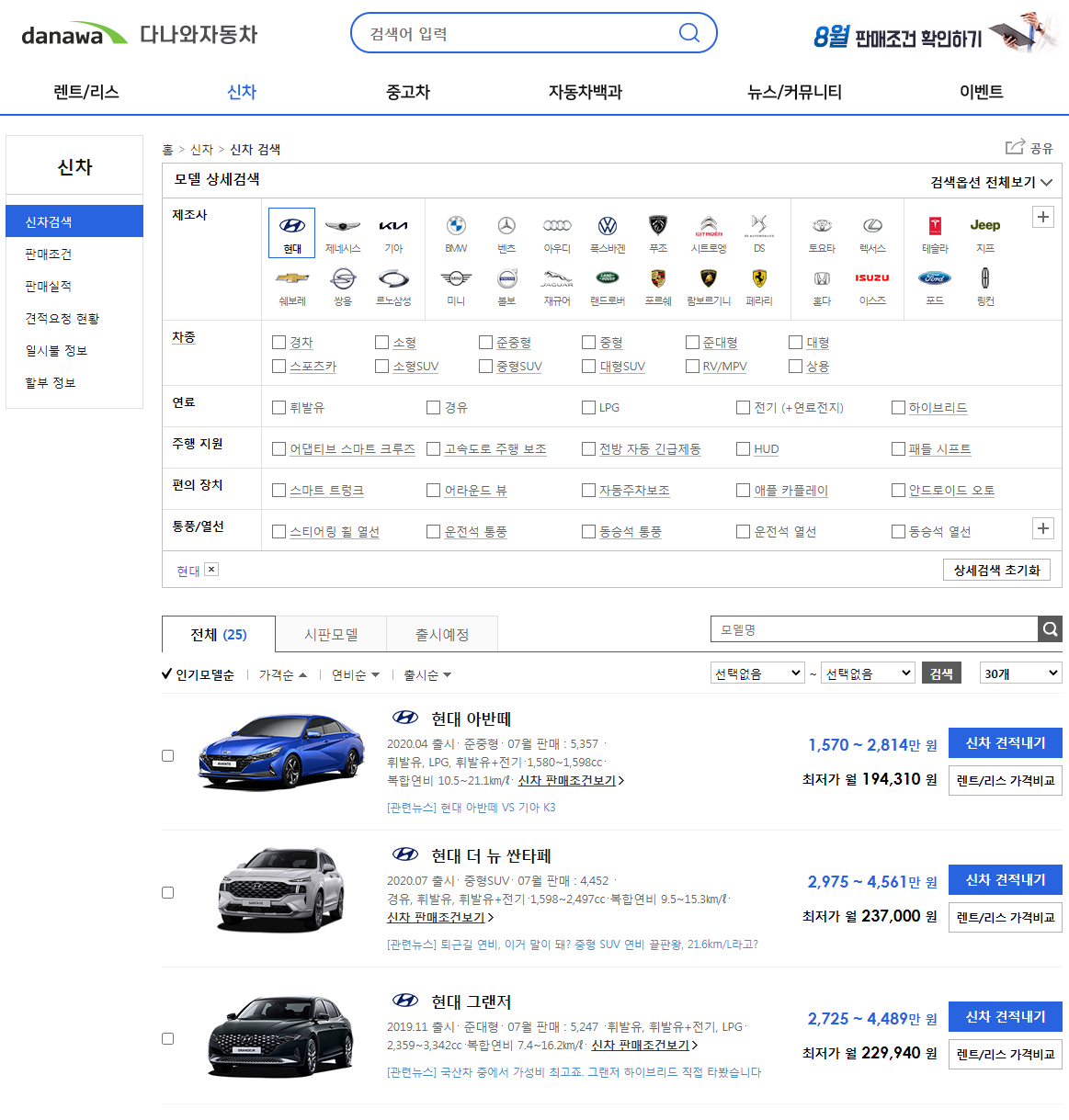The width and height of the screenshot is (1069, 1120).
Task: Check the 중형SUV vehicle type box
Action: click(486, 367)
